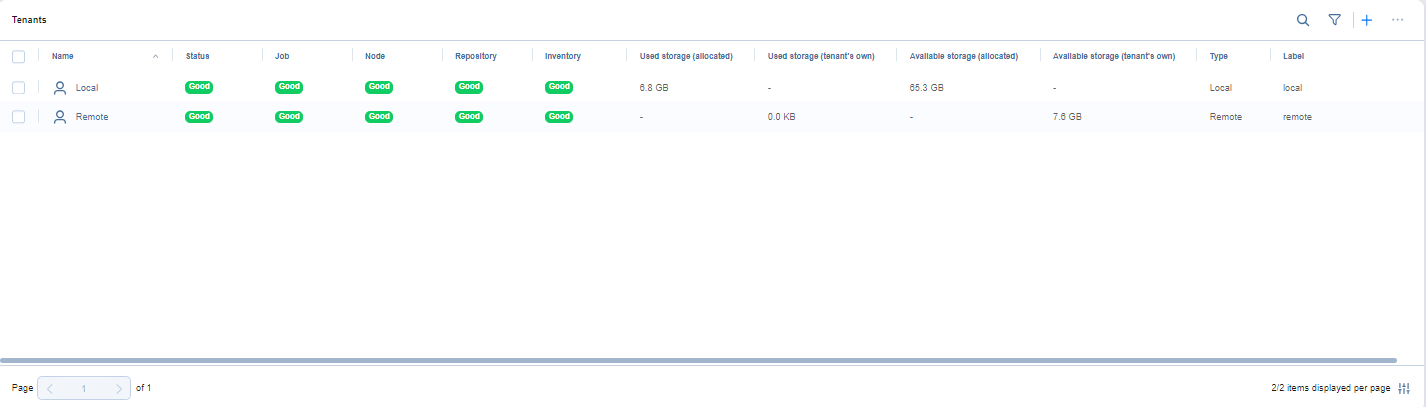
Task: Open the column settings sliders icon
Action: (x=1404, y=388)
